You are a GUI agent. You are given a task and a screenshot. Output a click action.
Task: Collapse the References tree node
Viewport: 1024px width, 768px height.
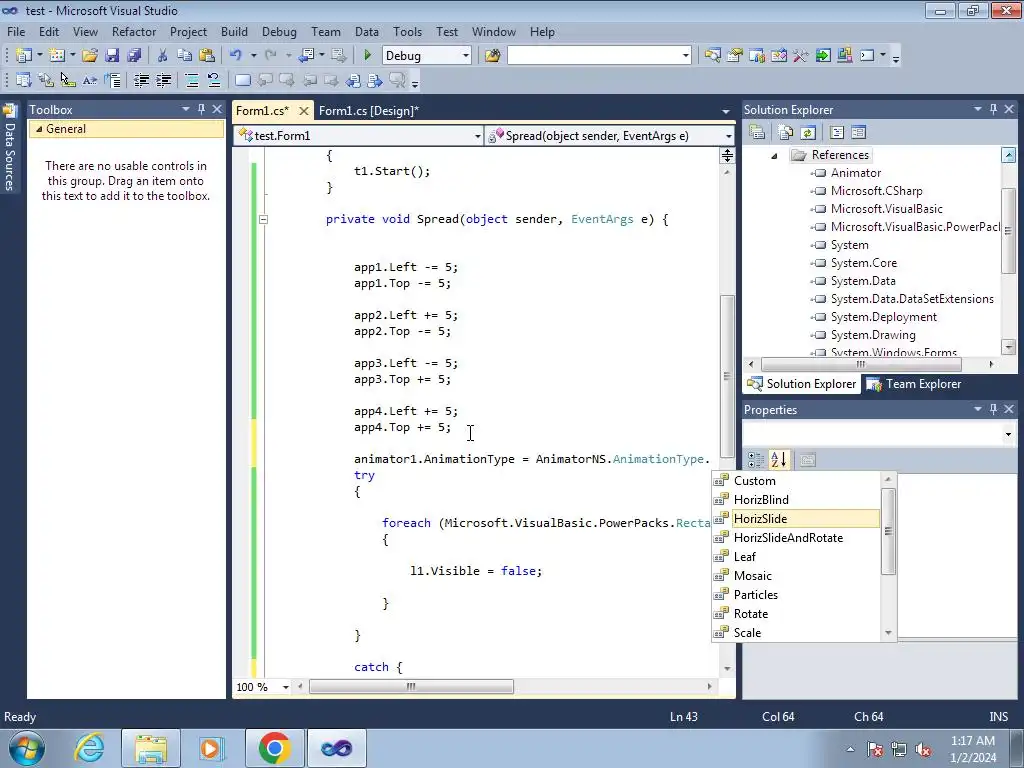pos(775,155)
